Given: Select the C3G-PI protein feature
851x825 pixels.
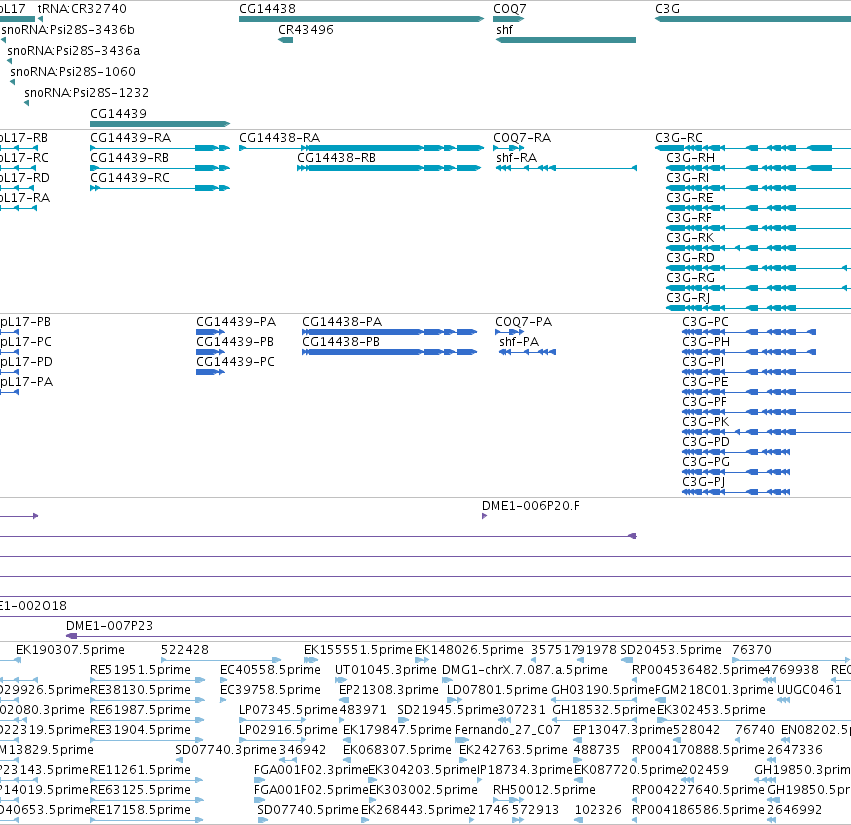Looking at the screenshot, I should tap(766, 372).
